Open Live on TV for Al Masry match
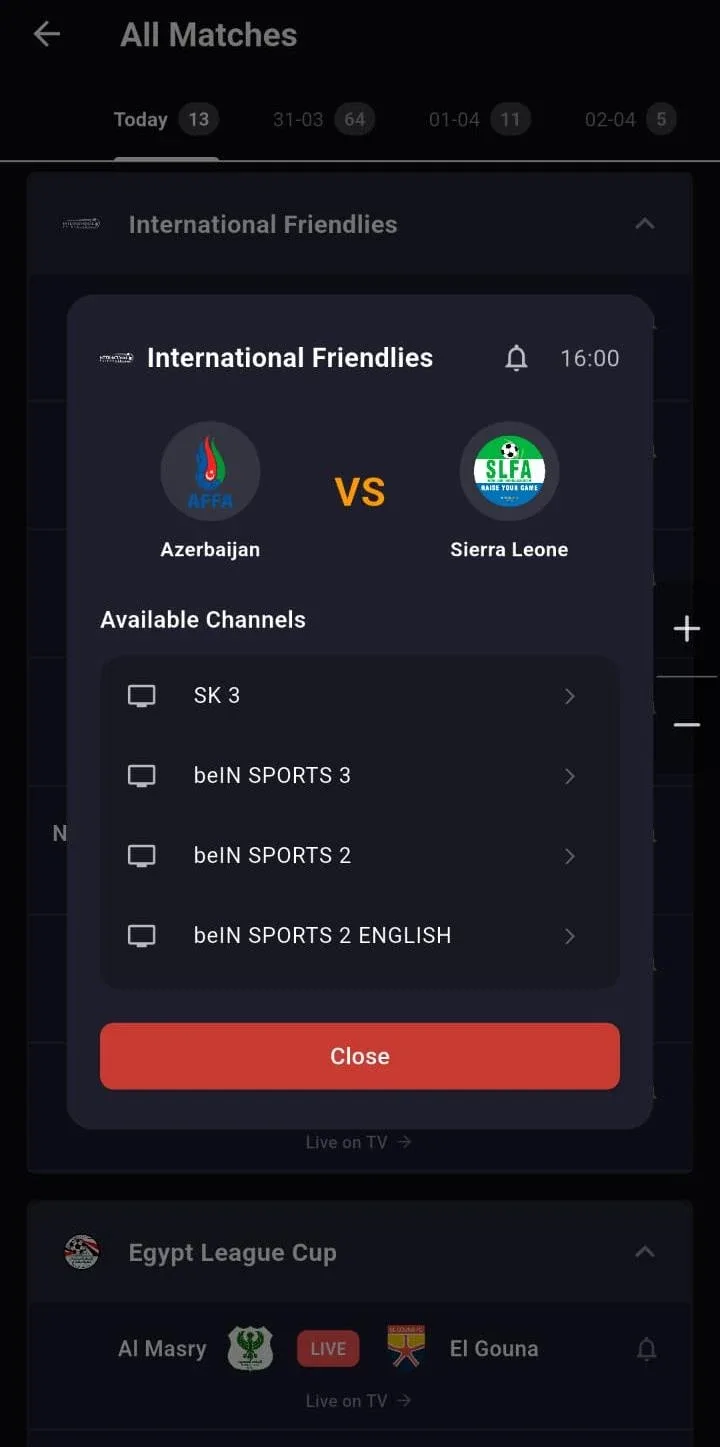 point(360,1400)
